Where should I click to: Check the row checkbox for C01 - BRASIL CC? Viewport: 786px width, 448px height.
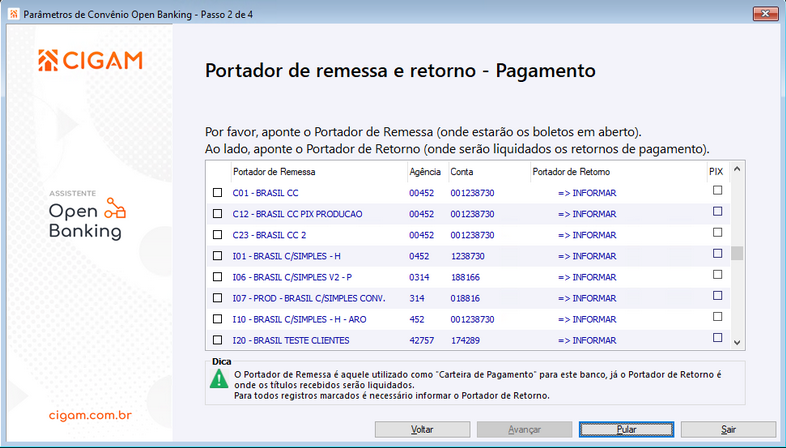point(218,192)
